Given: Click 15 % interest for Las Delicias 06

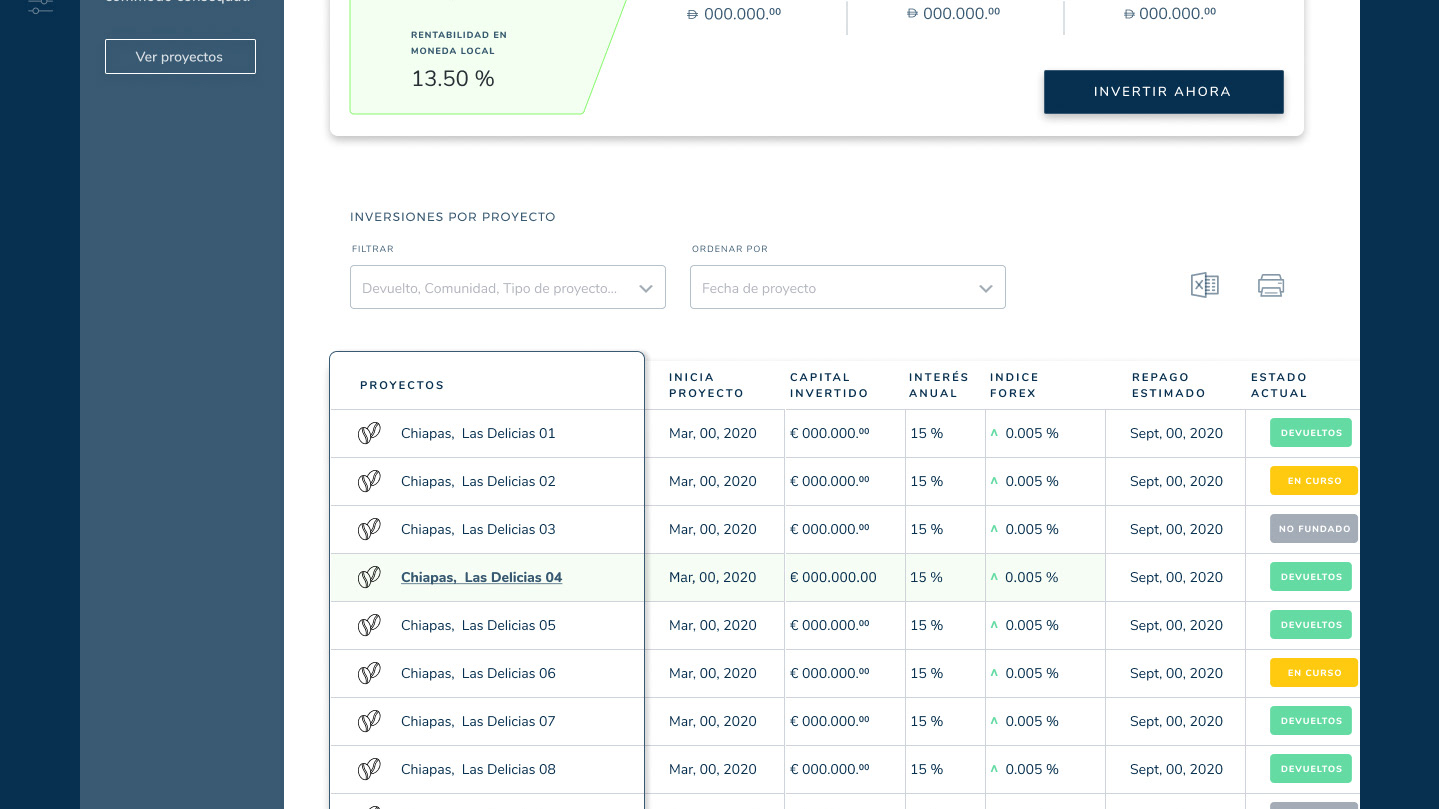Looking at the screenshot, I should click(926, 673).
